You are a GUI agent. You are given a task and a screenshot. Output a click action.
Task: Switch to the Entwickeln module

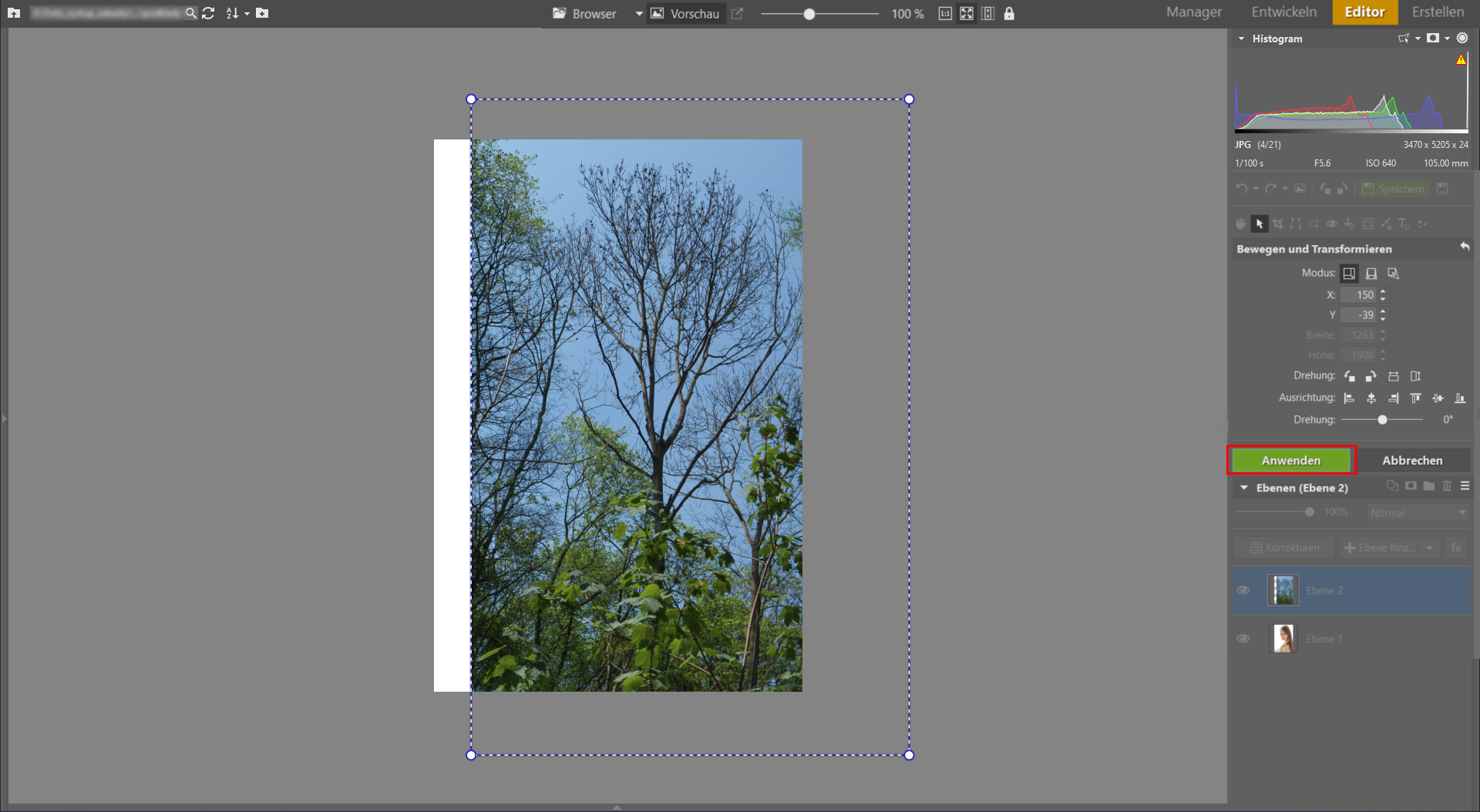(1283, 12)
